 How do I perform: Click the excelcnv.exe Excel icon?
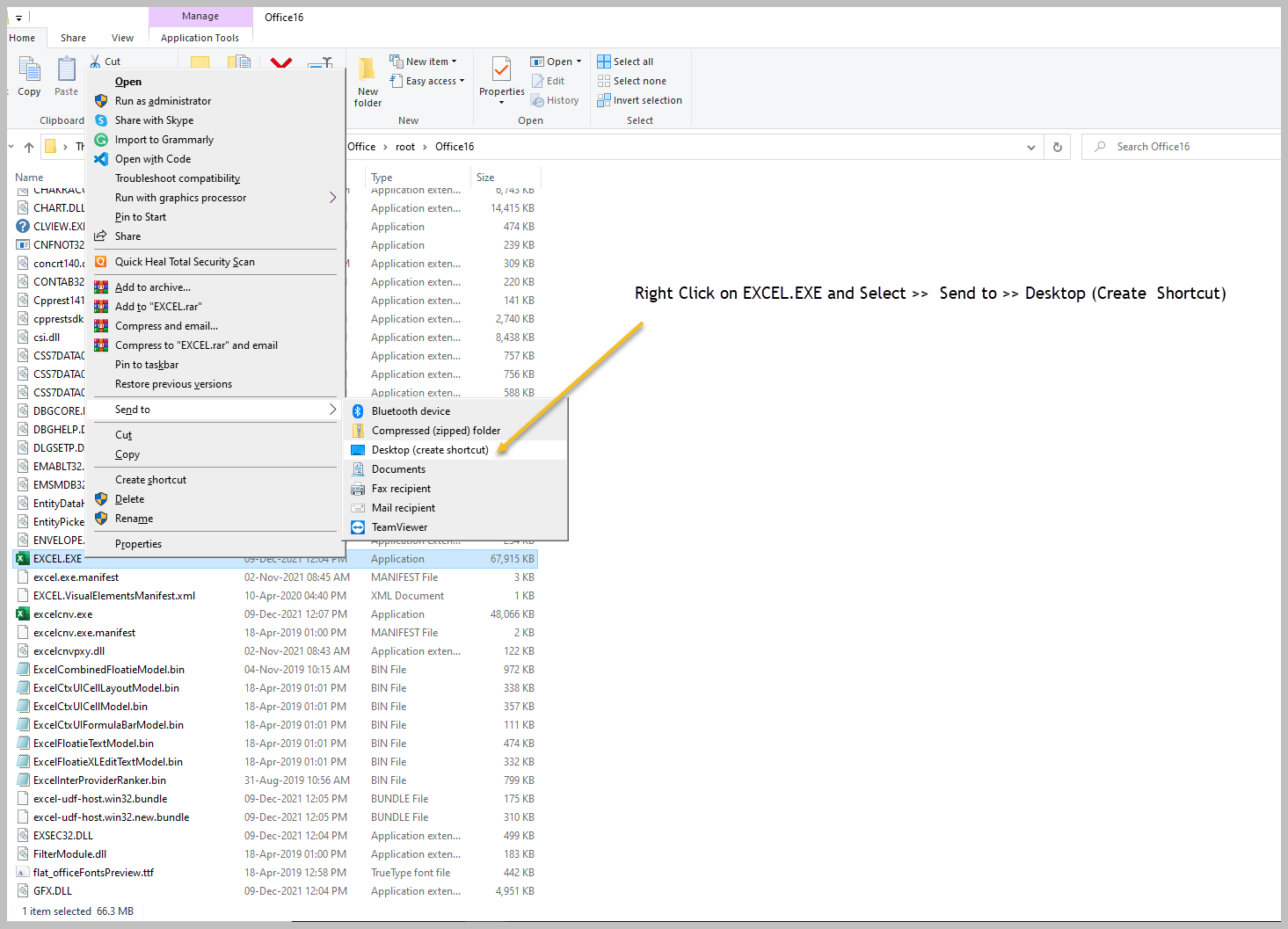point(23,614)
